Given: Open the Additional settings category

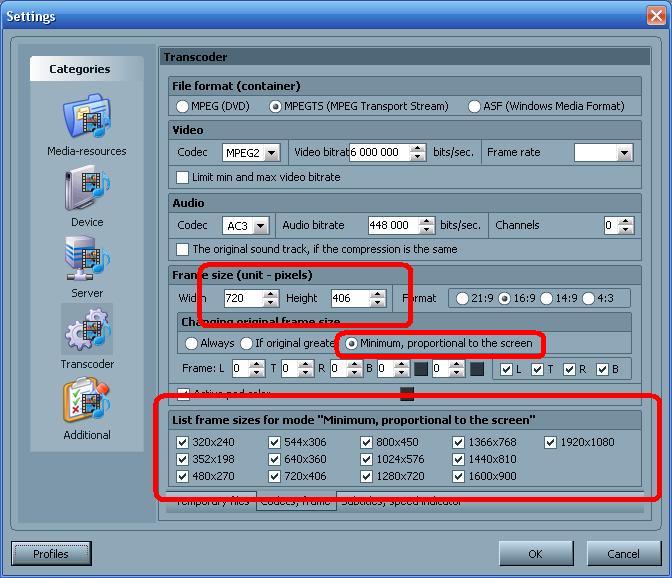Looking at the screenshot, I should coord(87,408).
